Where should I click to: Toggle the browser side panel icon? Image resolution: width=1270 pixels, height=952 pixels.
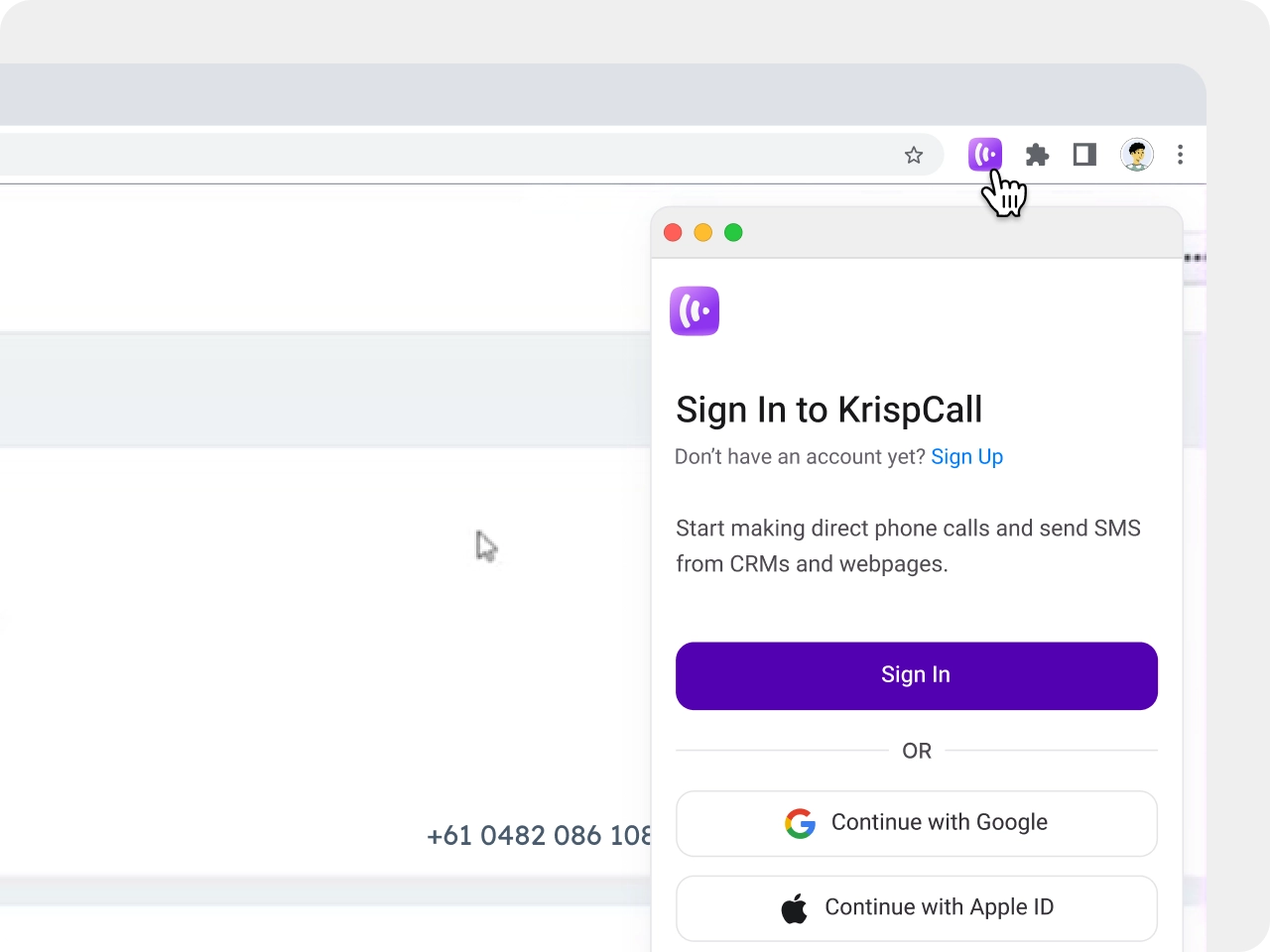click(1084, 155)
